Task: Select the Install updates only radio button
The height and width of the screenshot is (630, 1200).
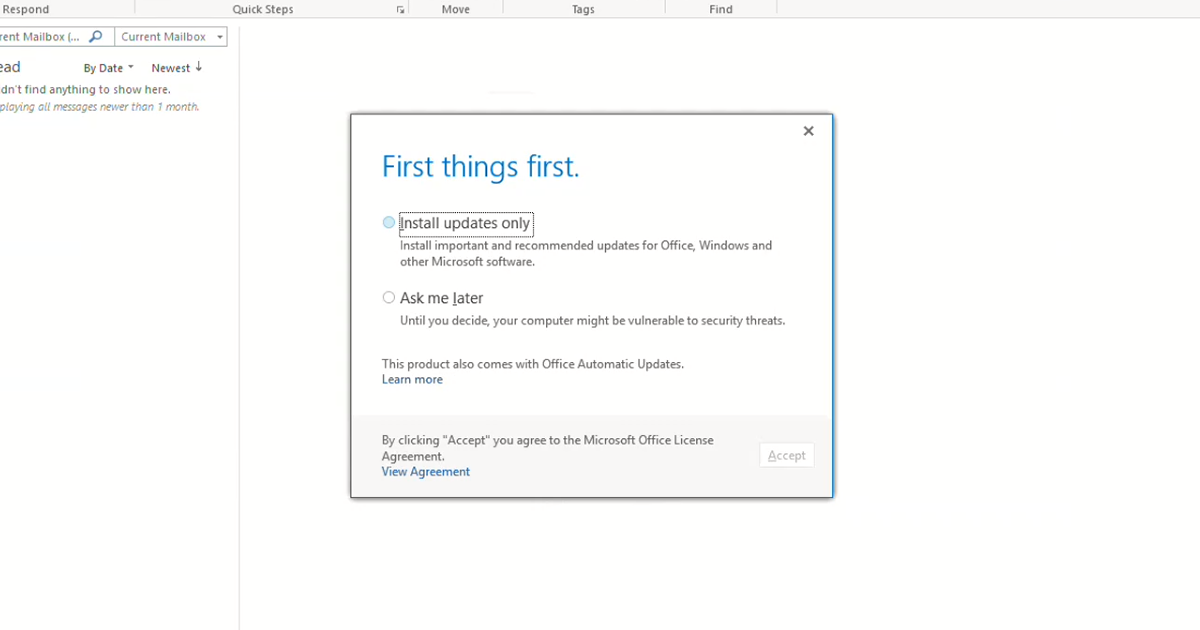Action: (x=389, y=223)
